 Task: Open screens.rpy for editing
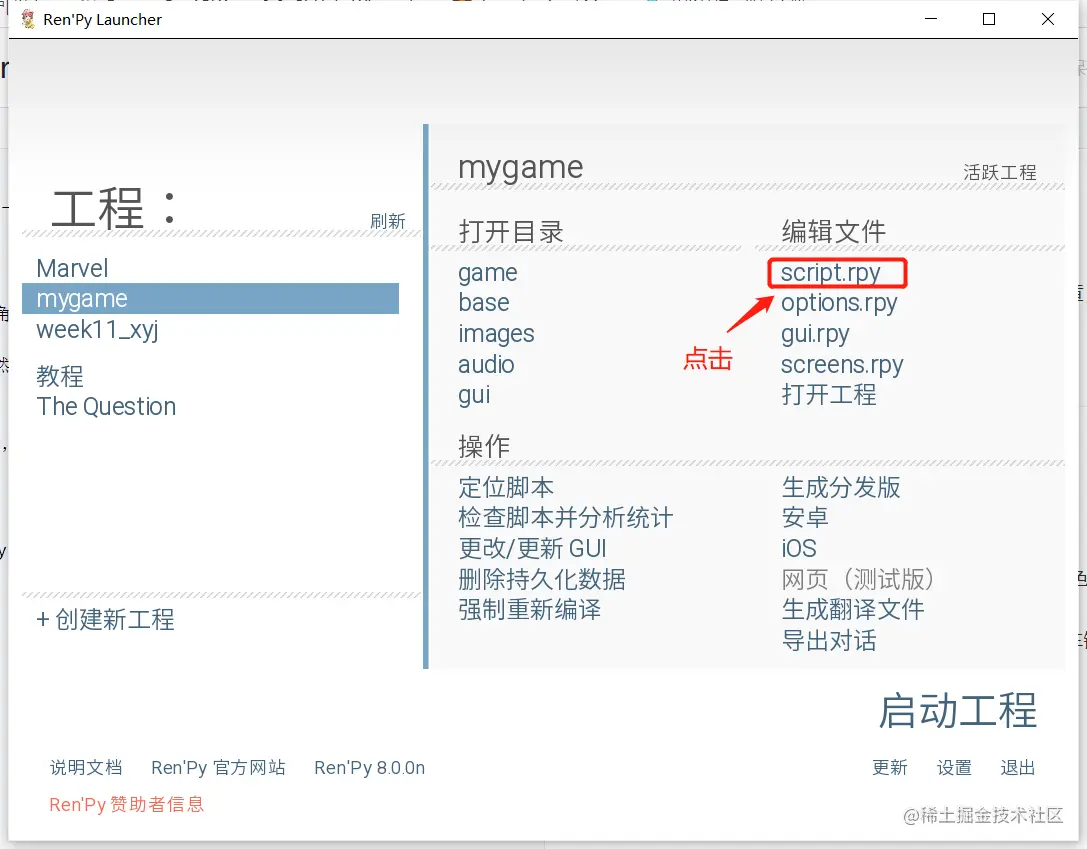[x=842, y=364]
